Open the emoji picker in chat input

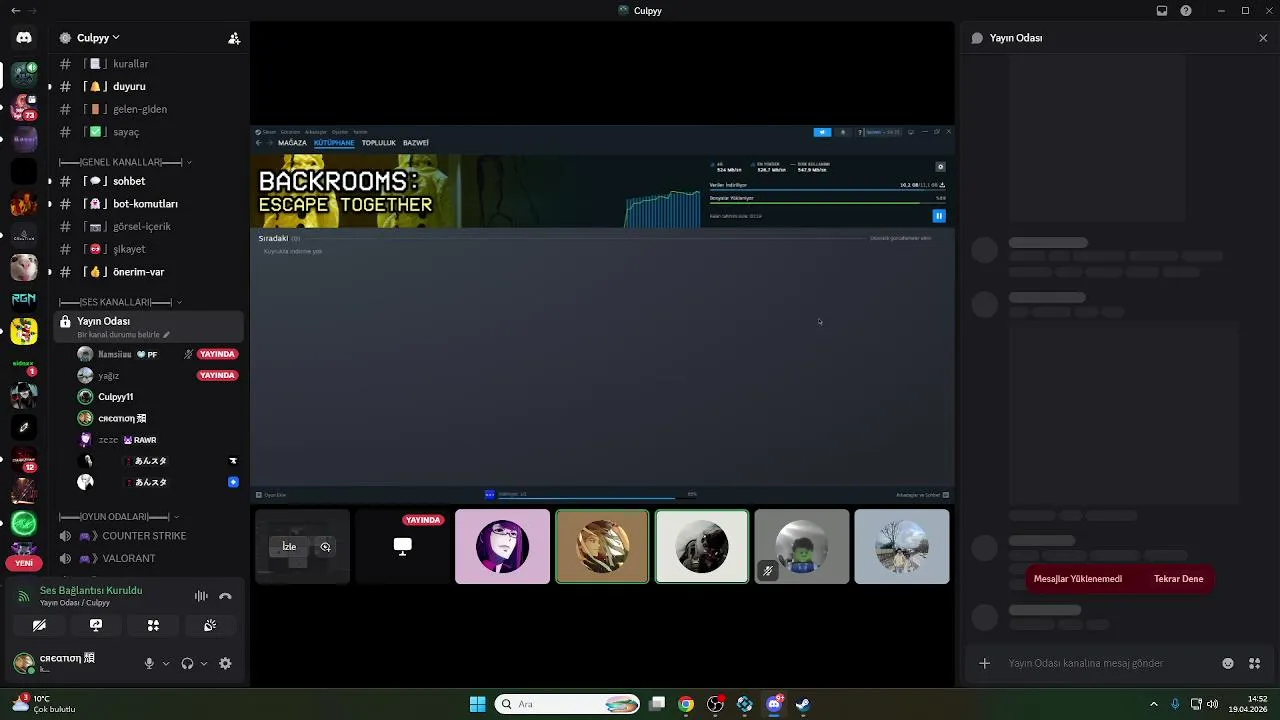click(1228, 663)
